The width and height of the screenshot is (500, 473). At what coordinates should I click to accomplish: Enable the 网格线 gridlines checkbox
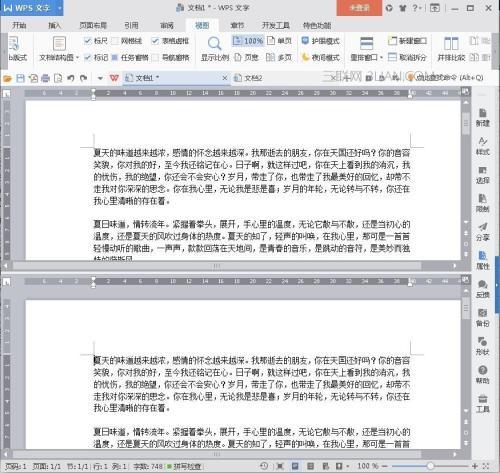pos(115,41)
